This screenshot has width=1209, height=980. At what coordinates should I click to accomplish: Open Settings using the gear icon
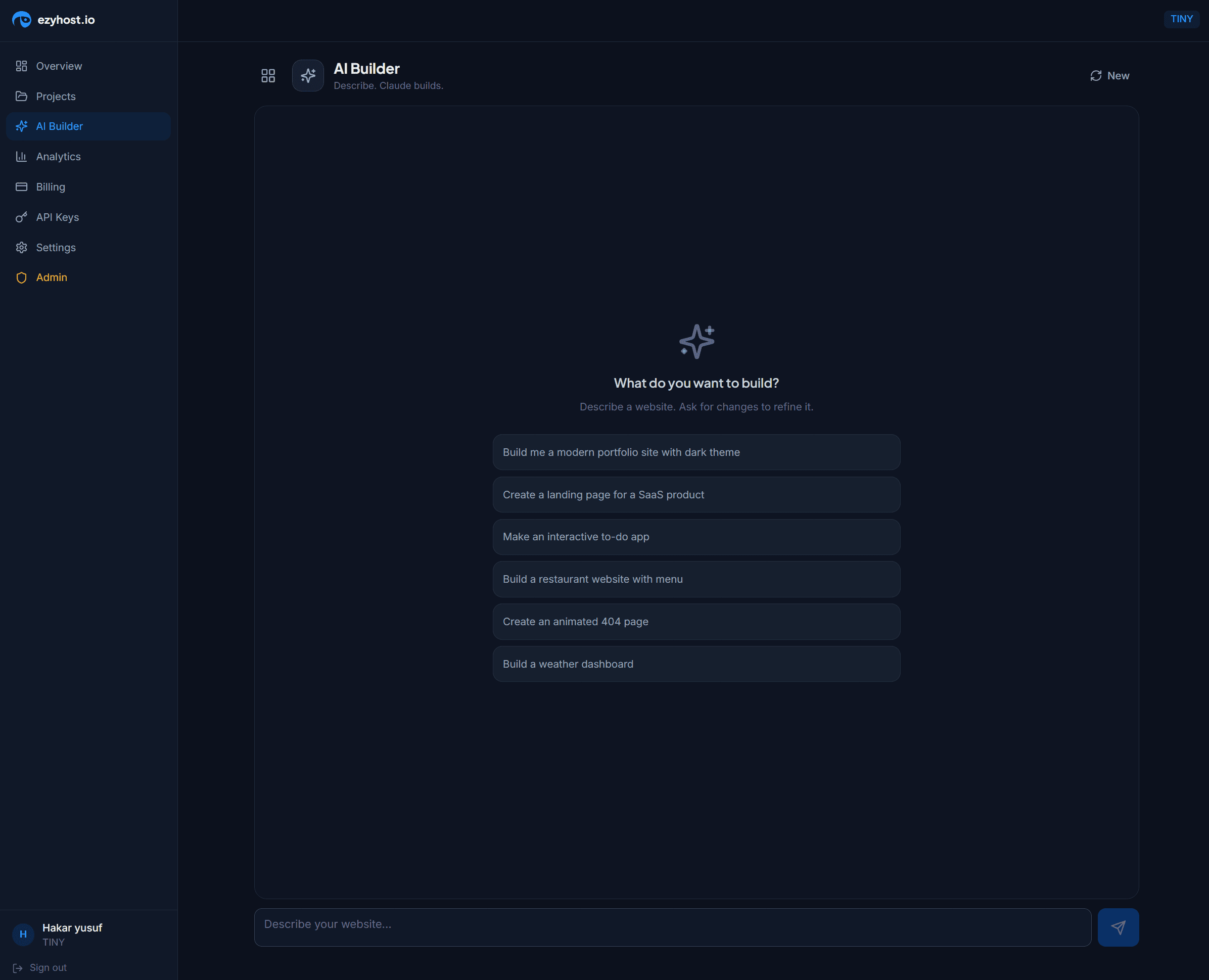coord(21,247)
